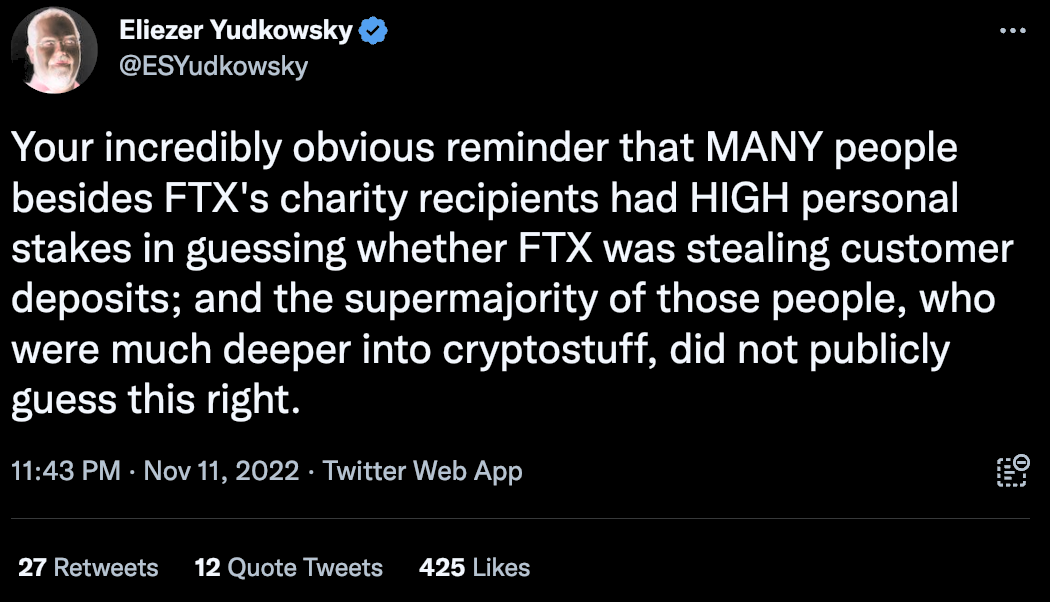Click the blue verified badge
The width and height of the screenshot is (1050, 602).
[373, 31]
